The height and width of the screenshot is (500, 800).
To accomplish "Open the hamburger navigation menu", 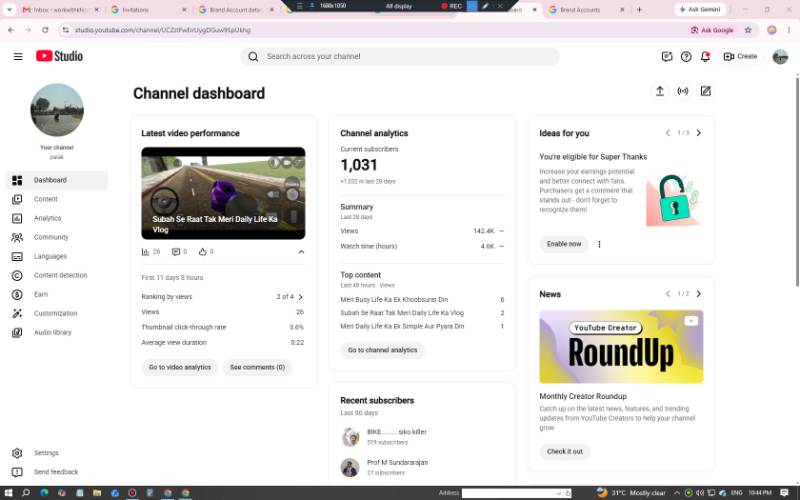I will [x=18, y=57].
